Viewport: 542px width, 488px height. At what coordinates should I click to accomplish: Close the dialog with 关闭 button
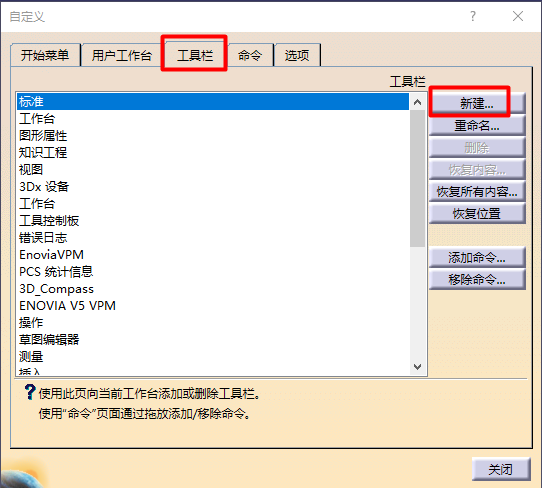(x=501, y=469)
